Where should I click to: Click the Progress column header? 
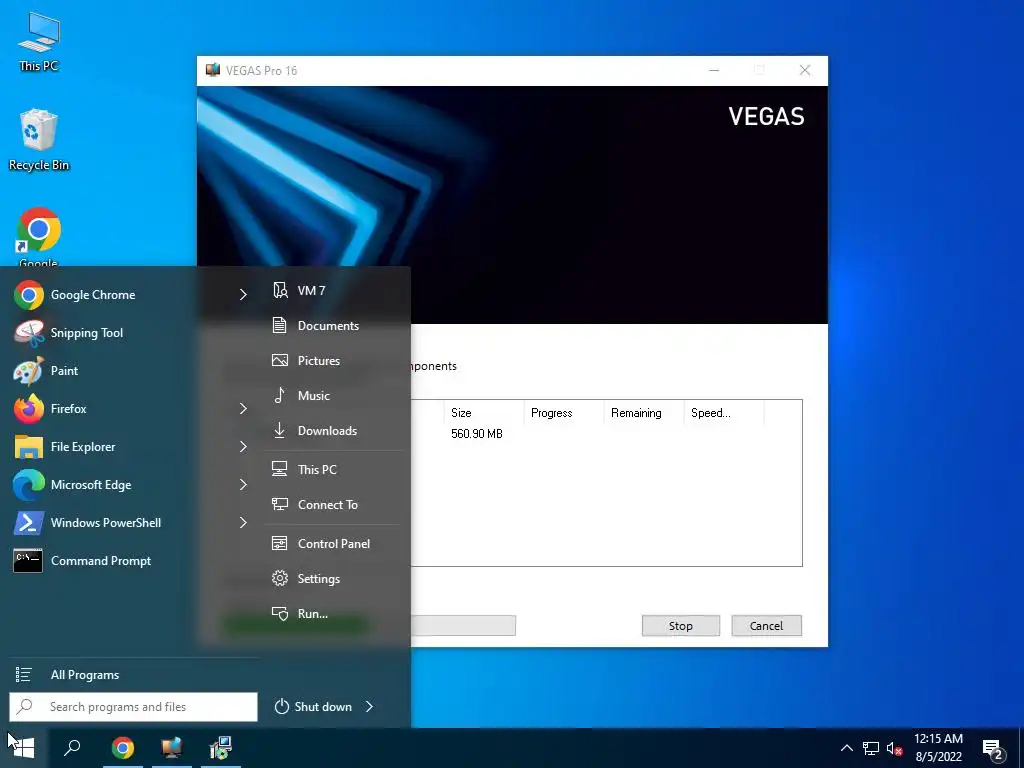click(x=564, y=413)
